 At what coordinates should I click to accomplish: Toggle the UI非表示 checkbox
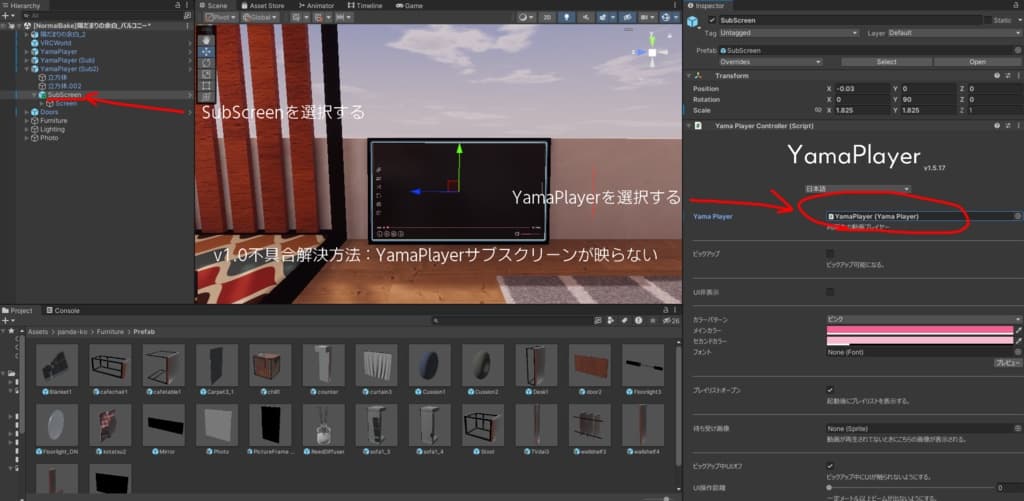click(x=830, y=292)
